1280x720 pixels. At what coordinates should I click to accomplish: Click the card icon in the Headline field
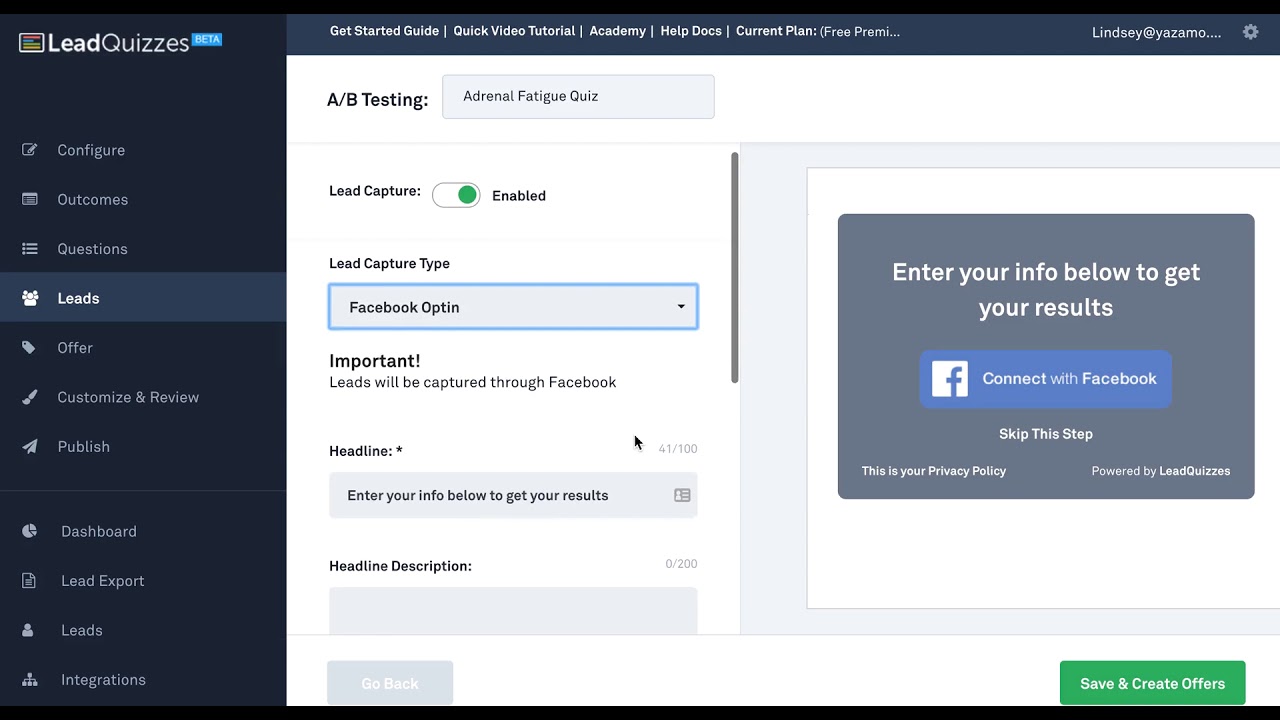(682, 495)
